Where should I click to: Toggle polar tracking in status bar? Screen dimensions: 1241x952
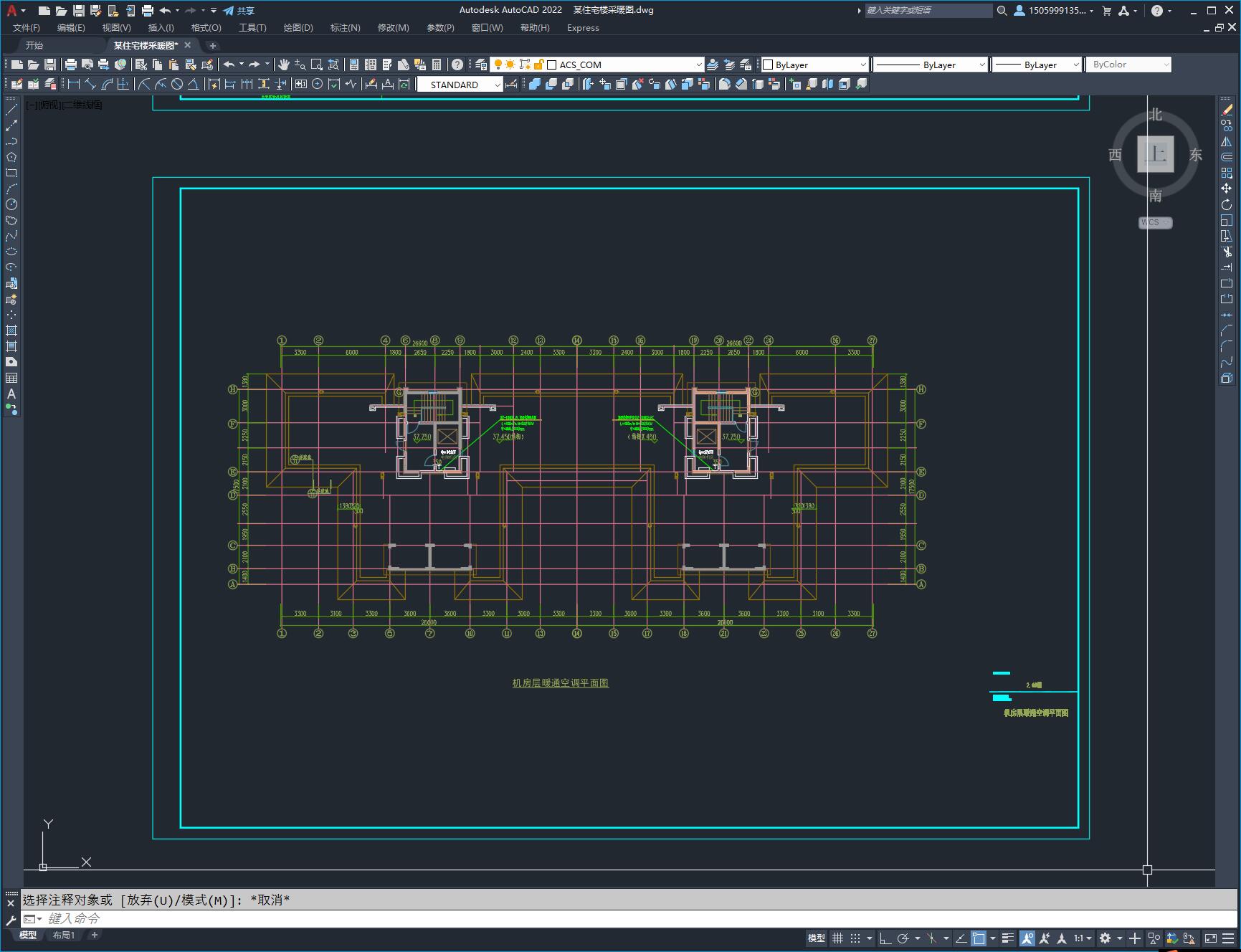click(x=903, y=938)
